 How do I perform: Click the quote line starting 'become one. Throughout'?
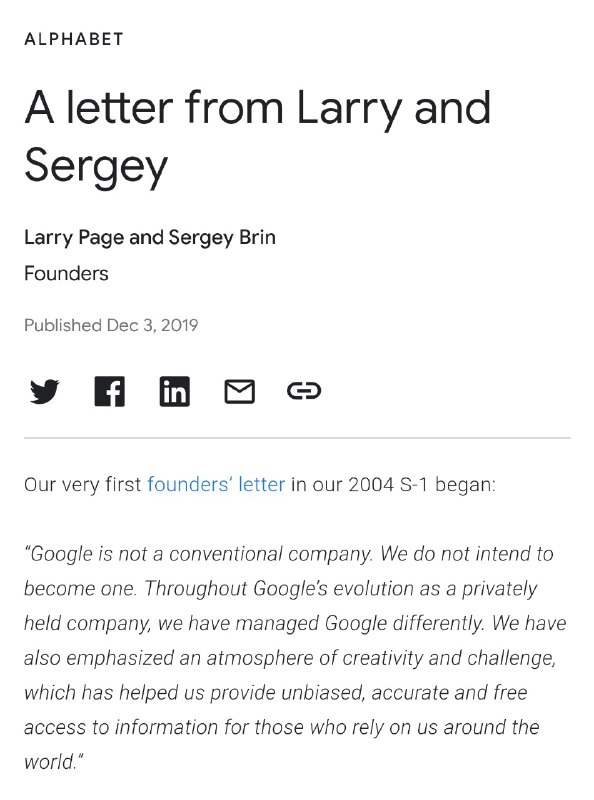pos(281,589)
